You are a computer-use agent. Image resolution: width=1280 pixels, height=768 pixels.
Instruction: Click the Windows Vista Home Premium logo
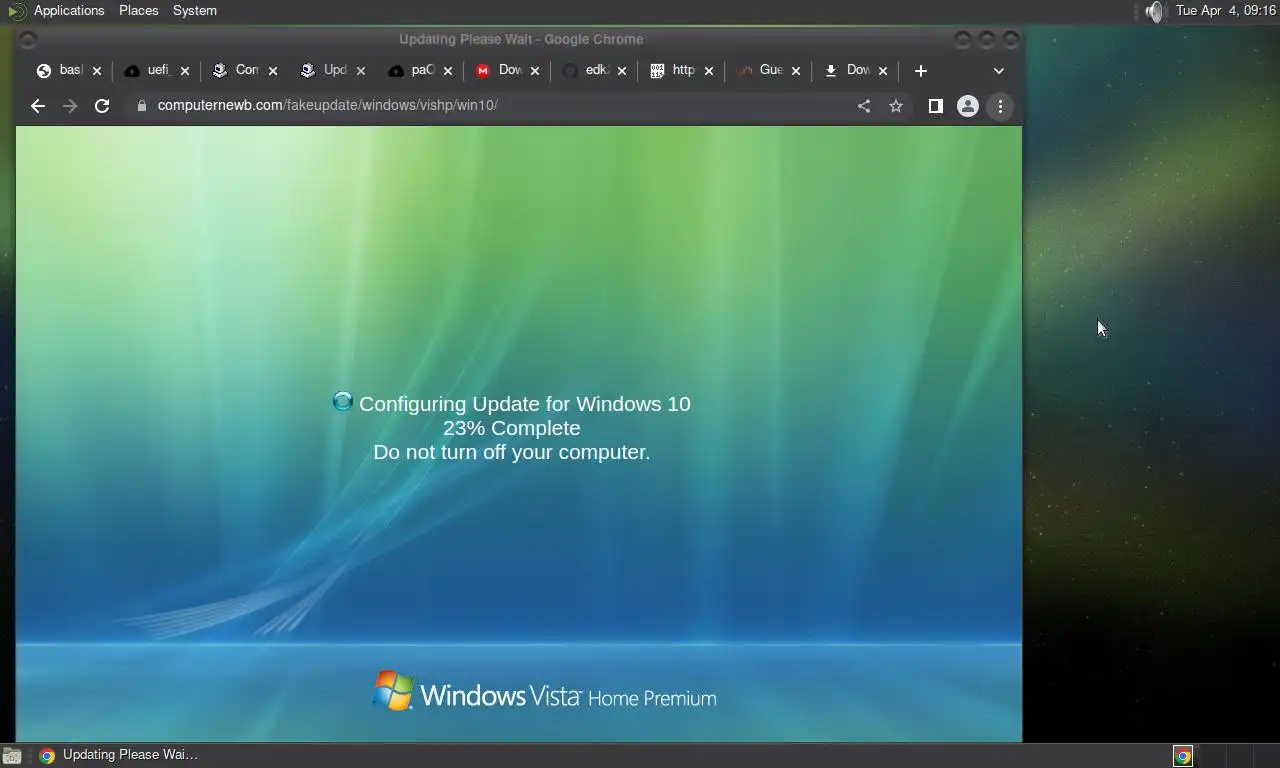544,692
